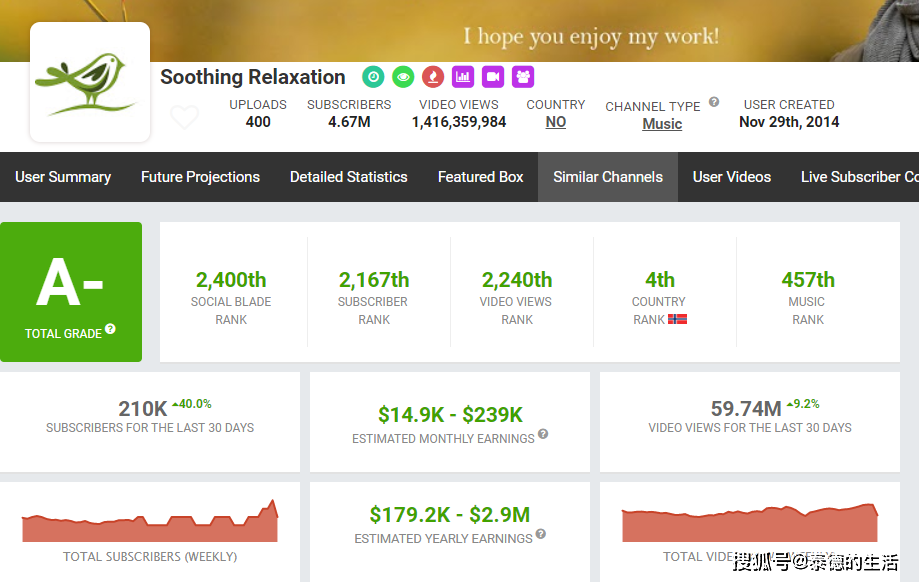Click the 1,416,359,984 video views count
Screen dimensions: 919x582
(459, 122)
